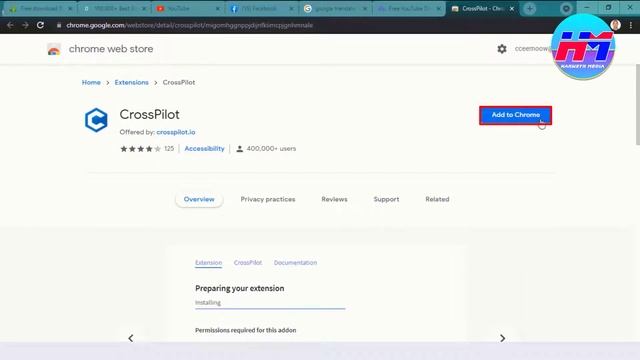Click the CrossPilot extension logo icon
640x360 pixels.
point(96,120)
